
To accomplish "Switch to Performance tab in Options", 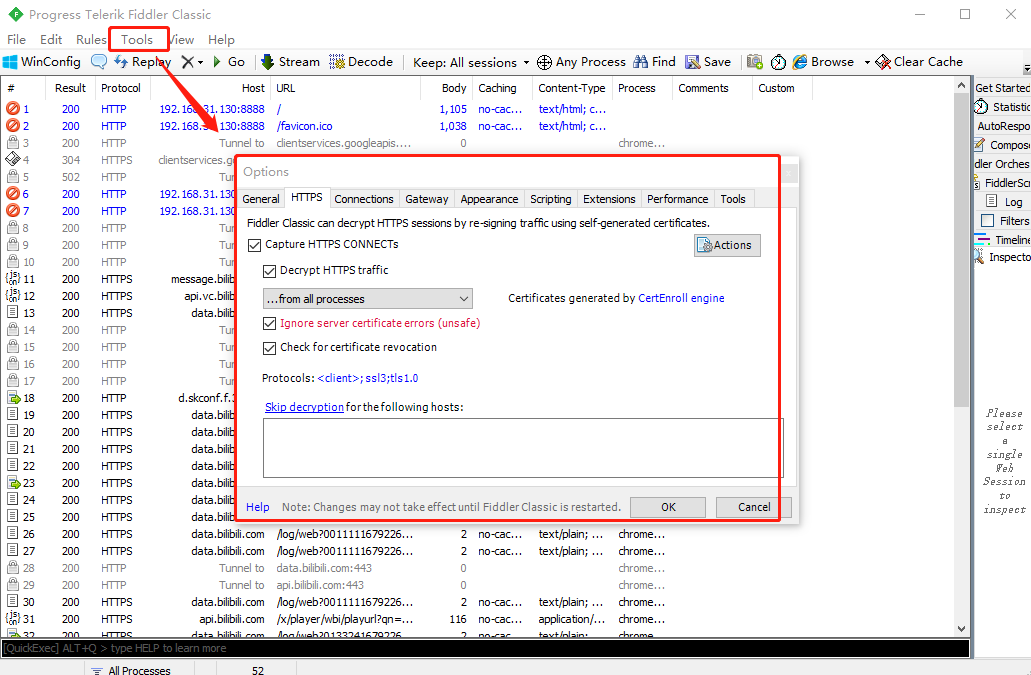I will click(677, 199).
